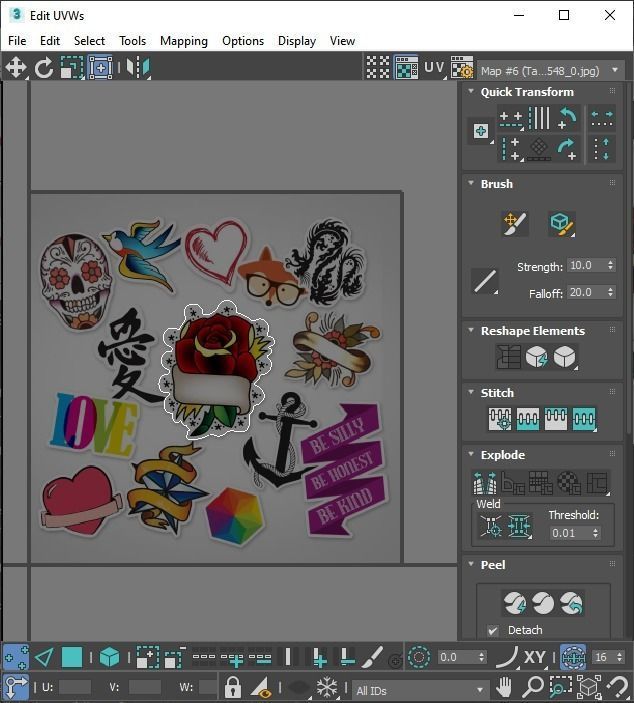Click Space Vertically icon
This screenshot has height=703, width=634.
(601, 149)
